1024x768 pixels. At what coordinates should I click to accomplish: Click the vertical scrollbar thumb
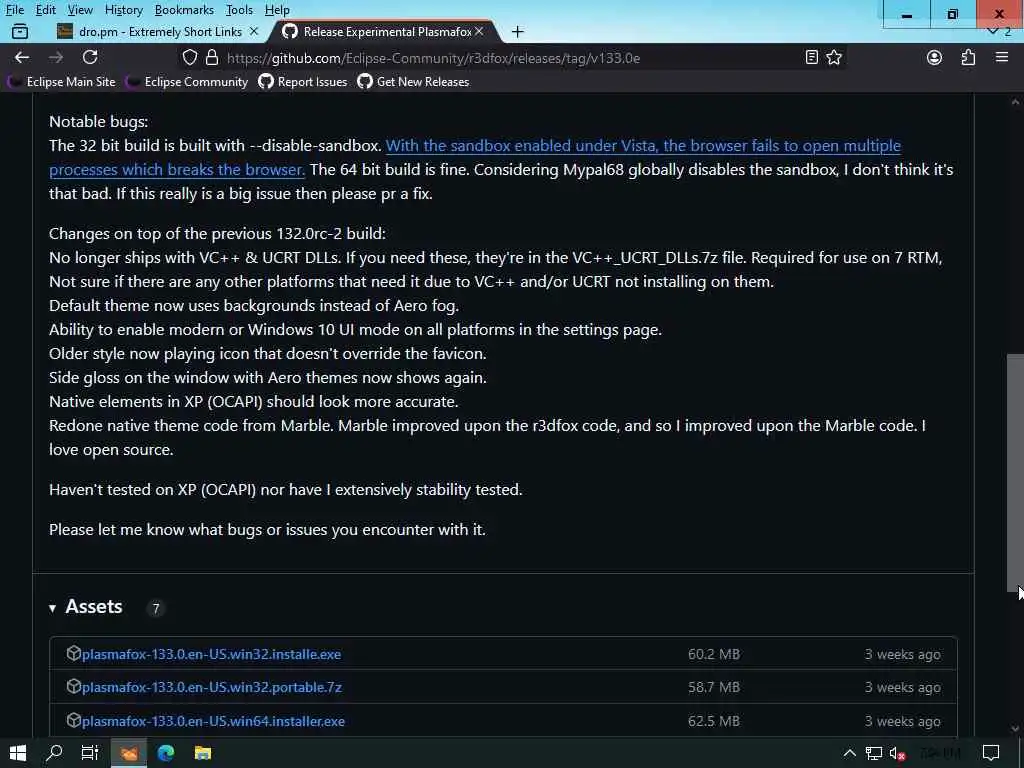coord(1015,472)
